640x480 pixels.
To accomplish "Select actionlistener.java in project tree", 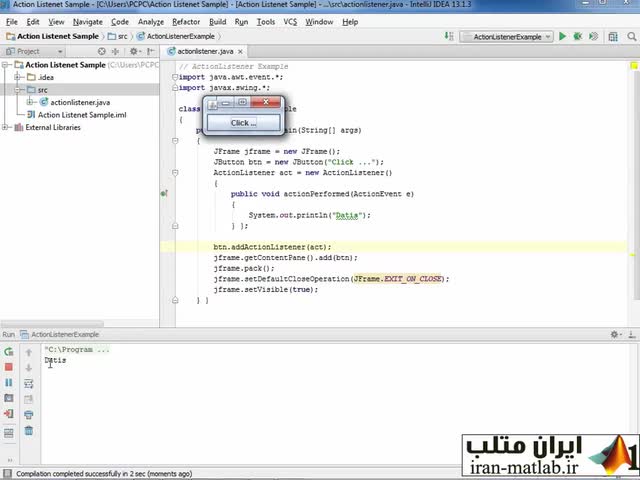I will click(75, 102).
